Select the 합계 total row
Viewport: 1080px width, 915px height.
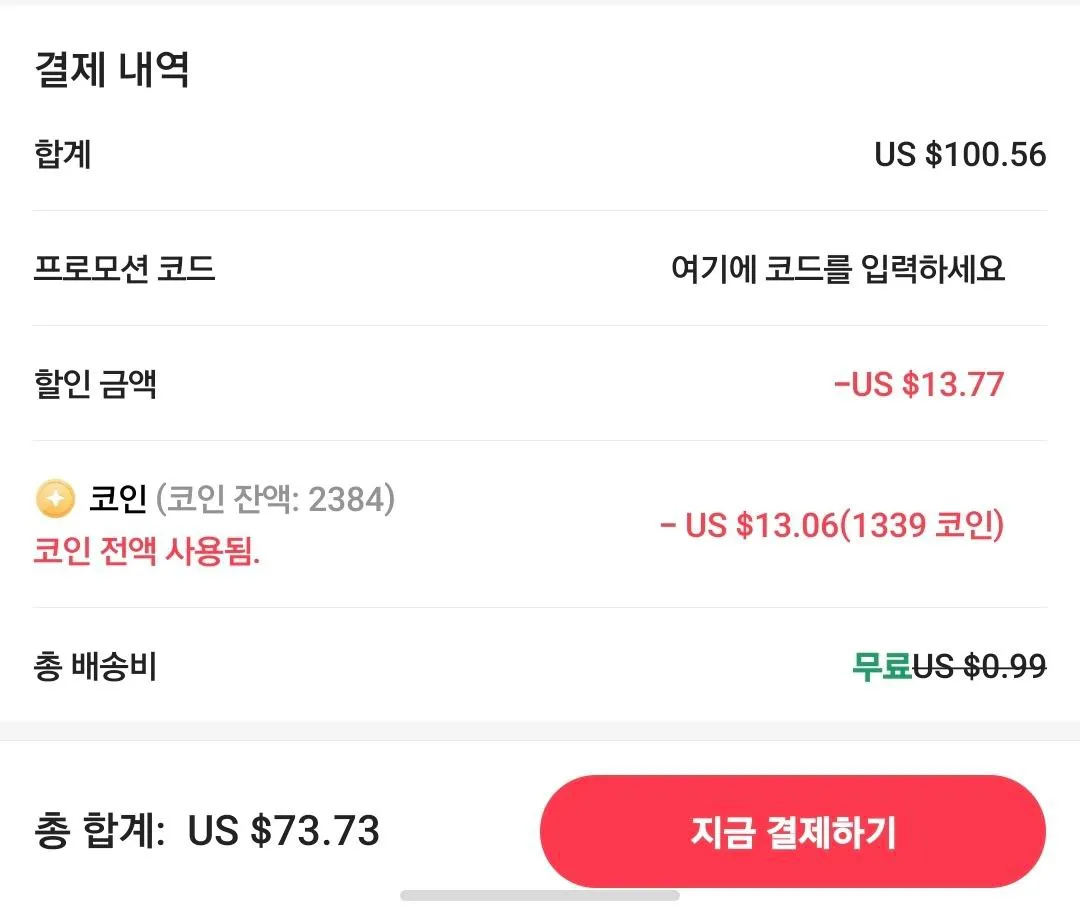[x=540, y=155]
